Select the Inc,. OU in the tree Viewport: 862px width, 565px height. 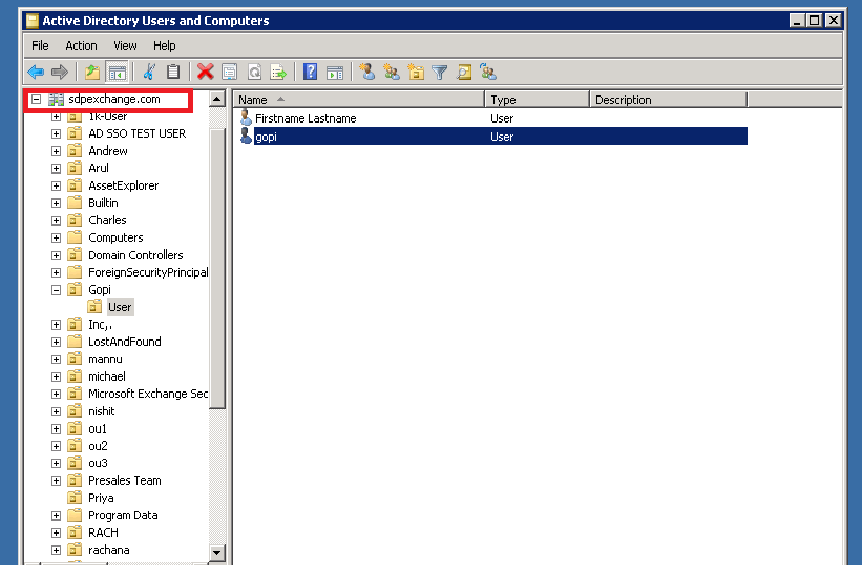(100, 325)
